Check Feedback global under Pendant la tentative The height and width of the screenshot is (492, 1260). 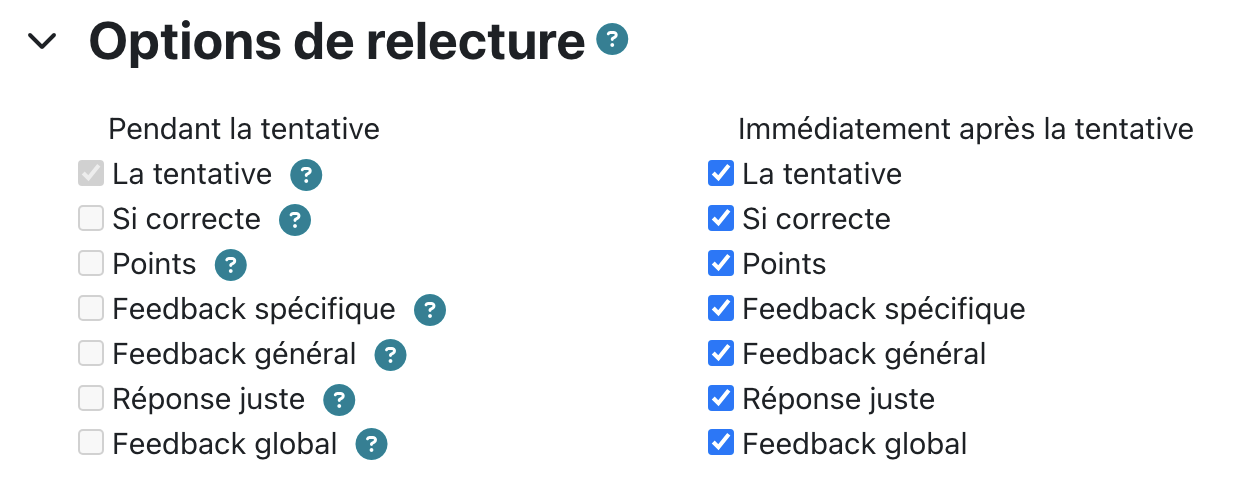[91, 444]
